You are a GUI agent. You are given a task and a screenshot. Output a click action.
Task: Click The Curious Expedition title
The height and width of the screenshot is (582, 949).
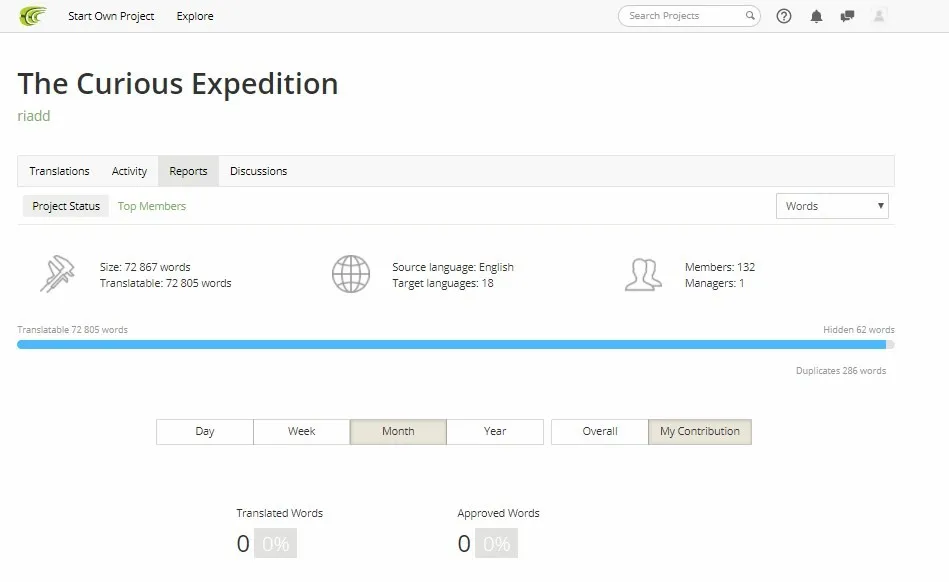[178, 83]
